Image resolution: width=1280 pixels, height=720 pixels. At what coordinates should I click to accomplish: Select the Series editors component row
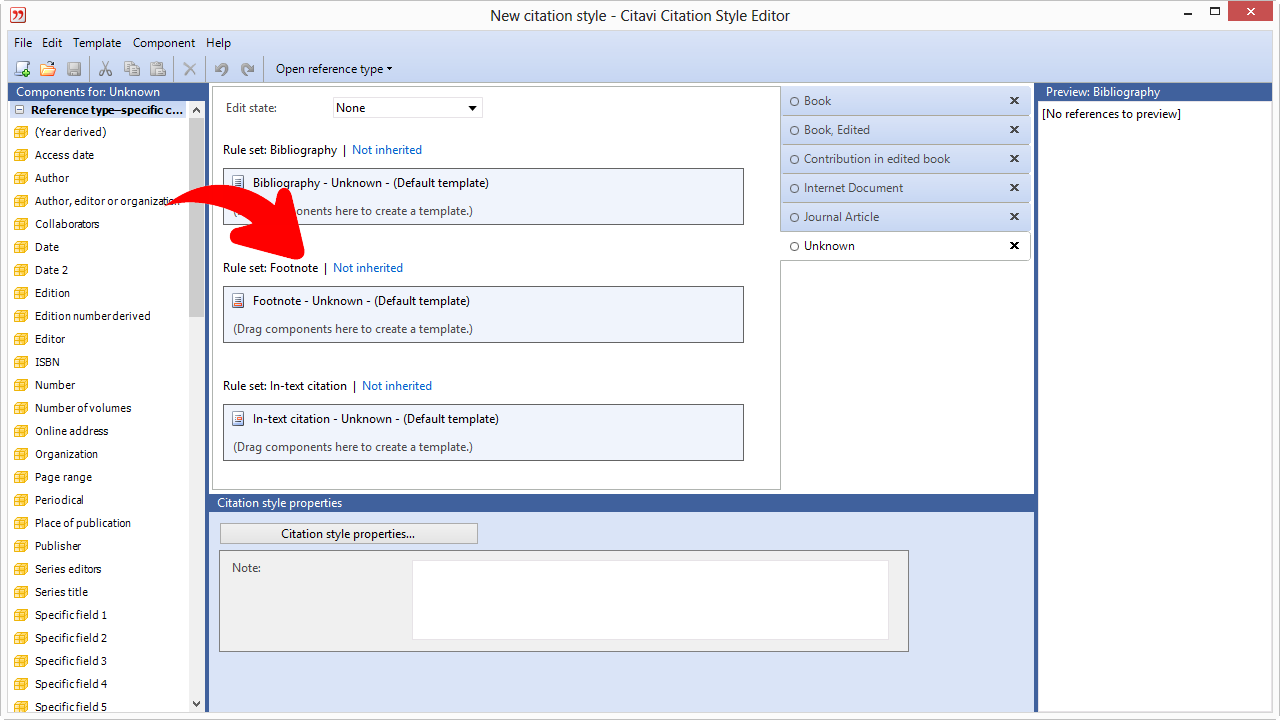99,569
